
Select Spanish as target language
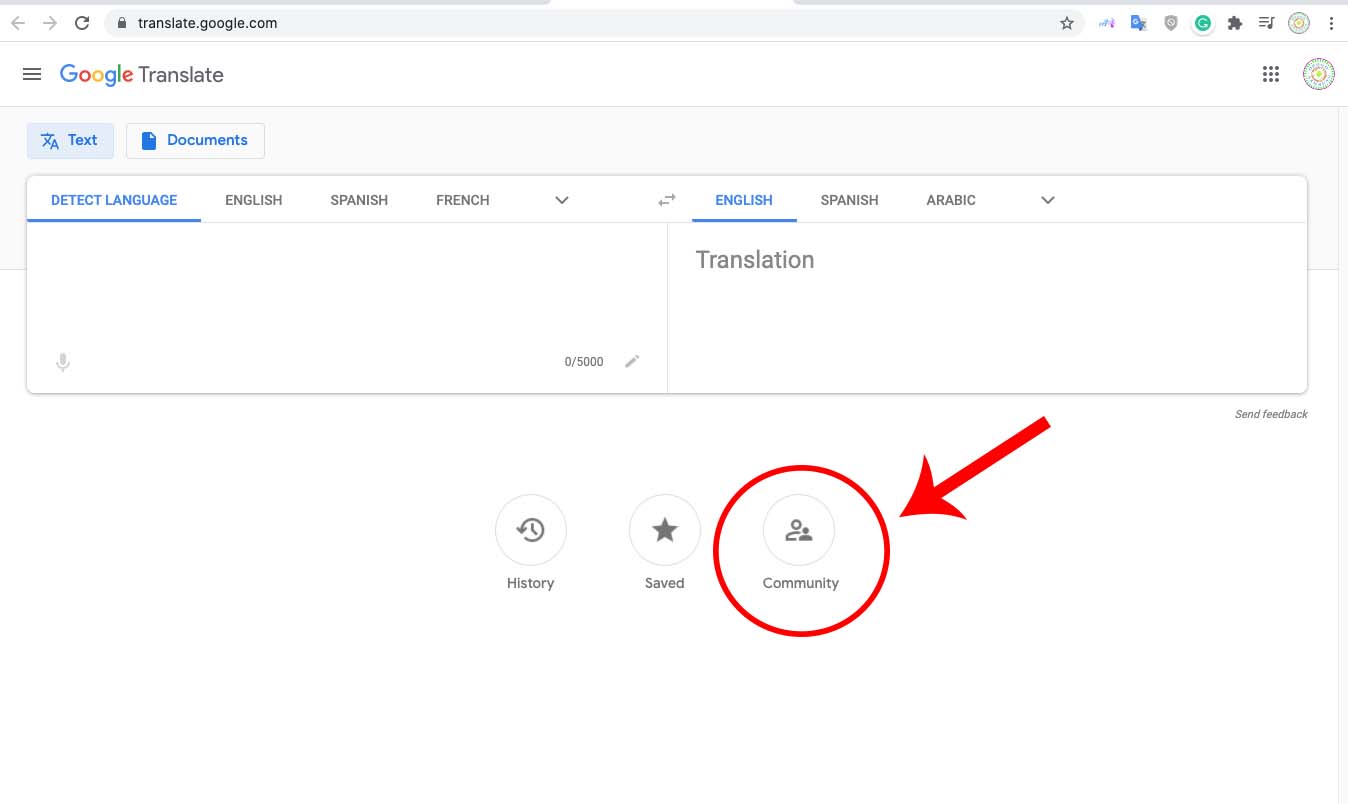point(850,200)
